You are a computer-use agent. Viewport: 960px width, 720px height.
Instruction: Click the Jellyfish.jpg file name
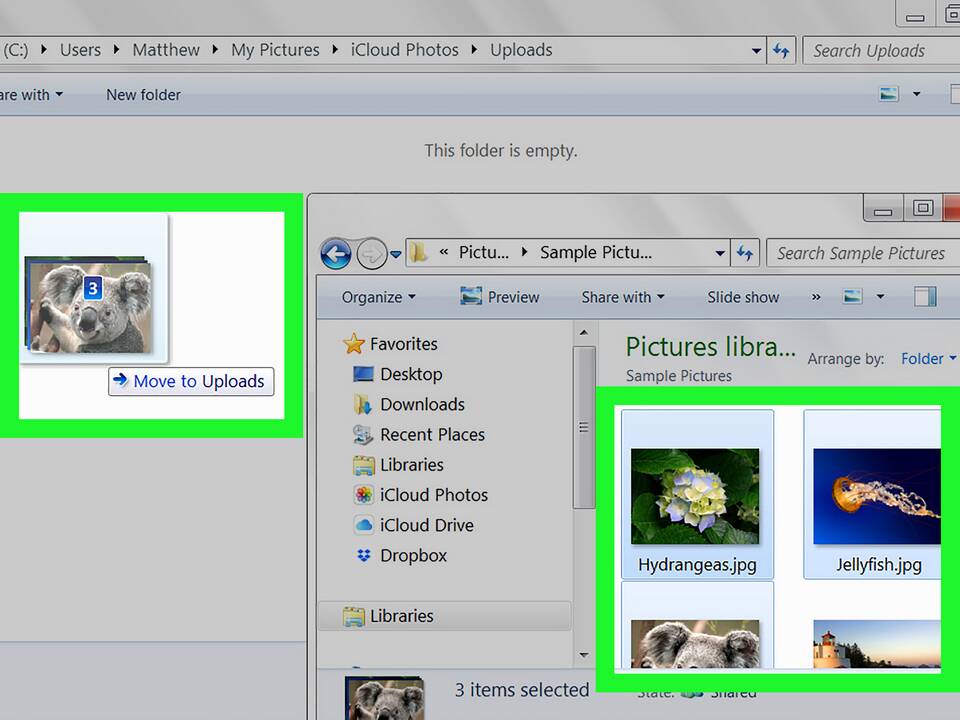click(x=879, y=564)
